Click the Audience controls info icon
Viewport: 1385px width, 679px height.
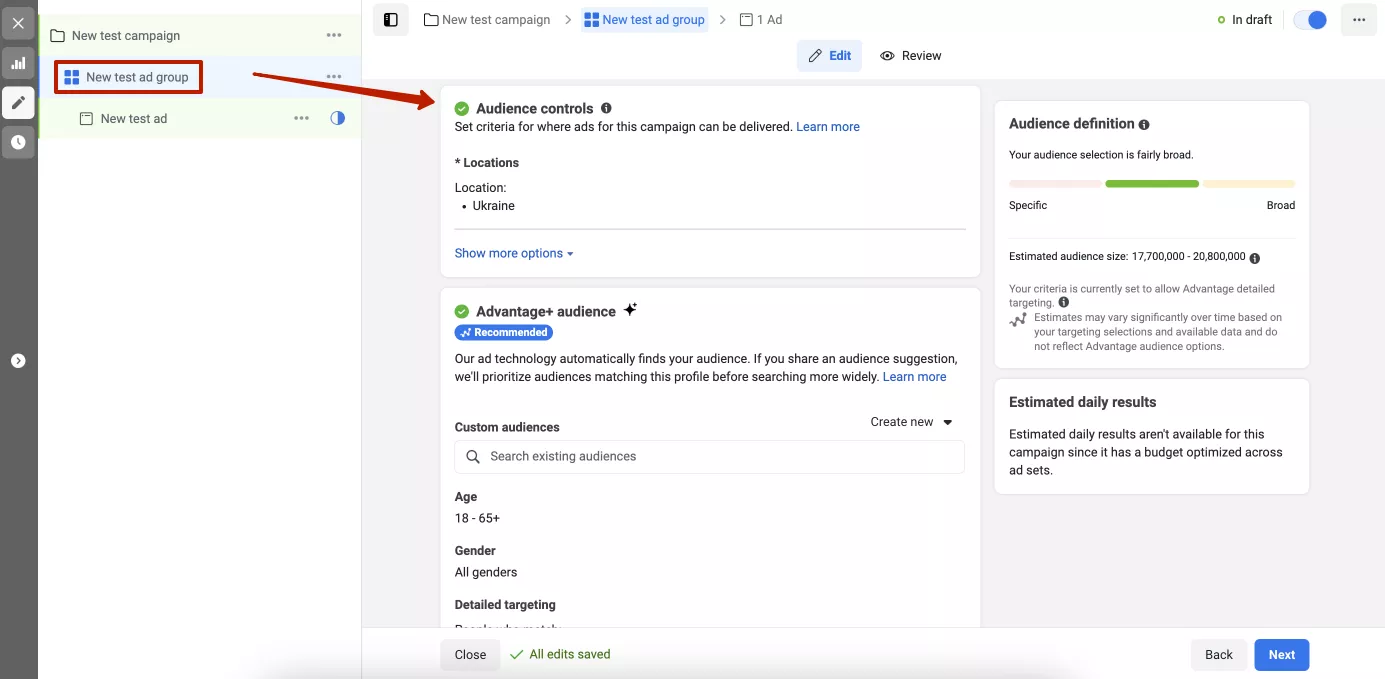(606, 108)
